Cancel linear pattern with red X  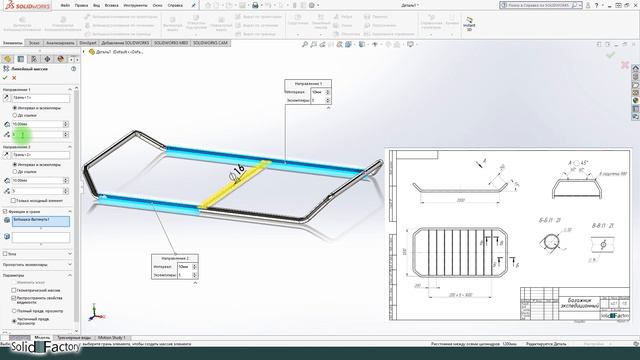click(14, 78)
